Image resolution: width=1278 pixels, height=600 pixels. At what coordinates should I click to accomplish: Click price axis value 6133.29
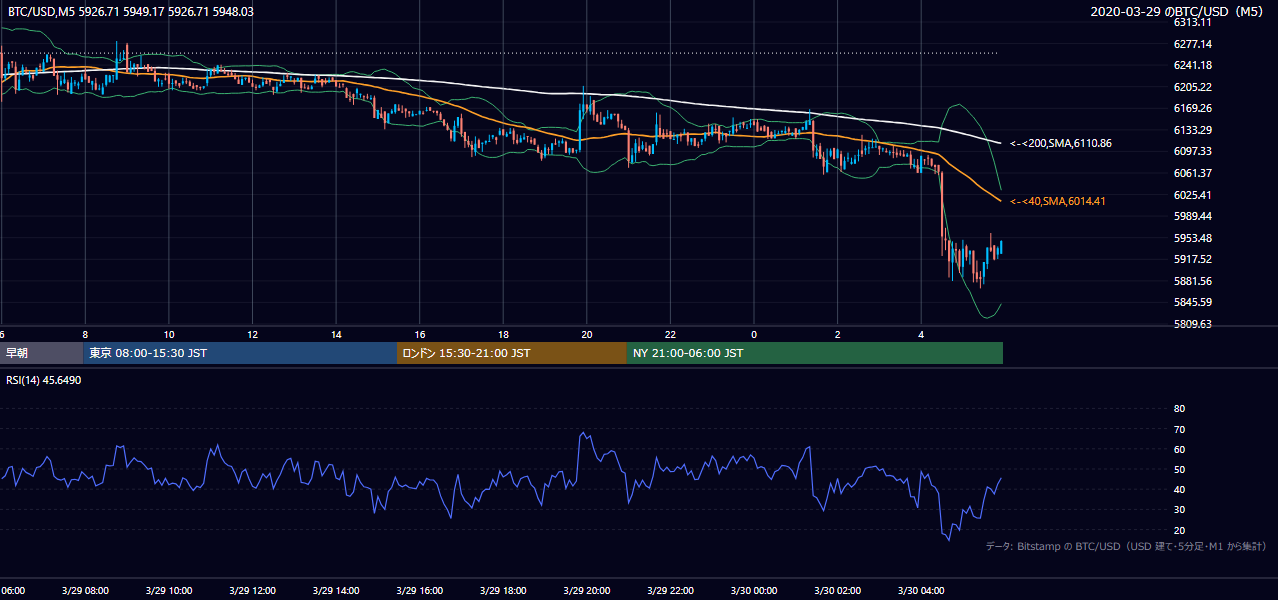coord(1192,130)
